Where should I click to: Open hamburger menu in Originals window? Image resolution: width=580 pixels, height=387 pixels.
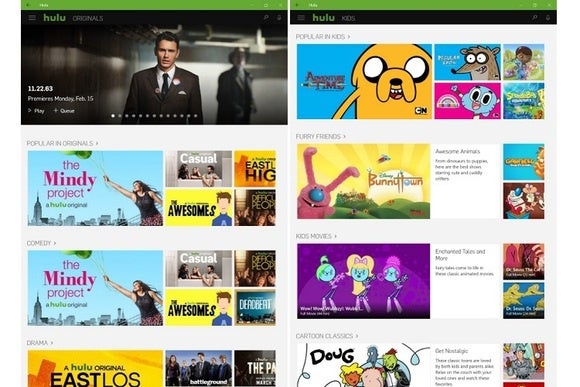[x=32, y=18]
